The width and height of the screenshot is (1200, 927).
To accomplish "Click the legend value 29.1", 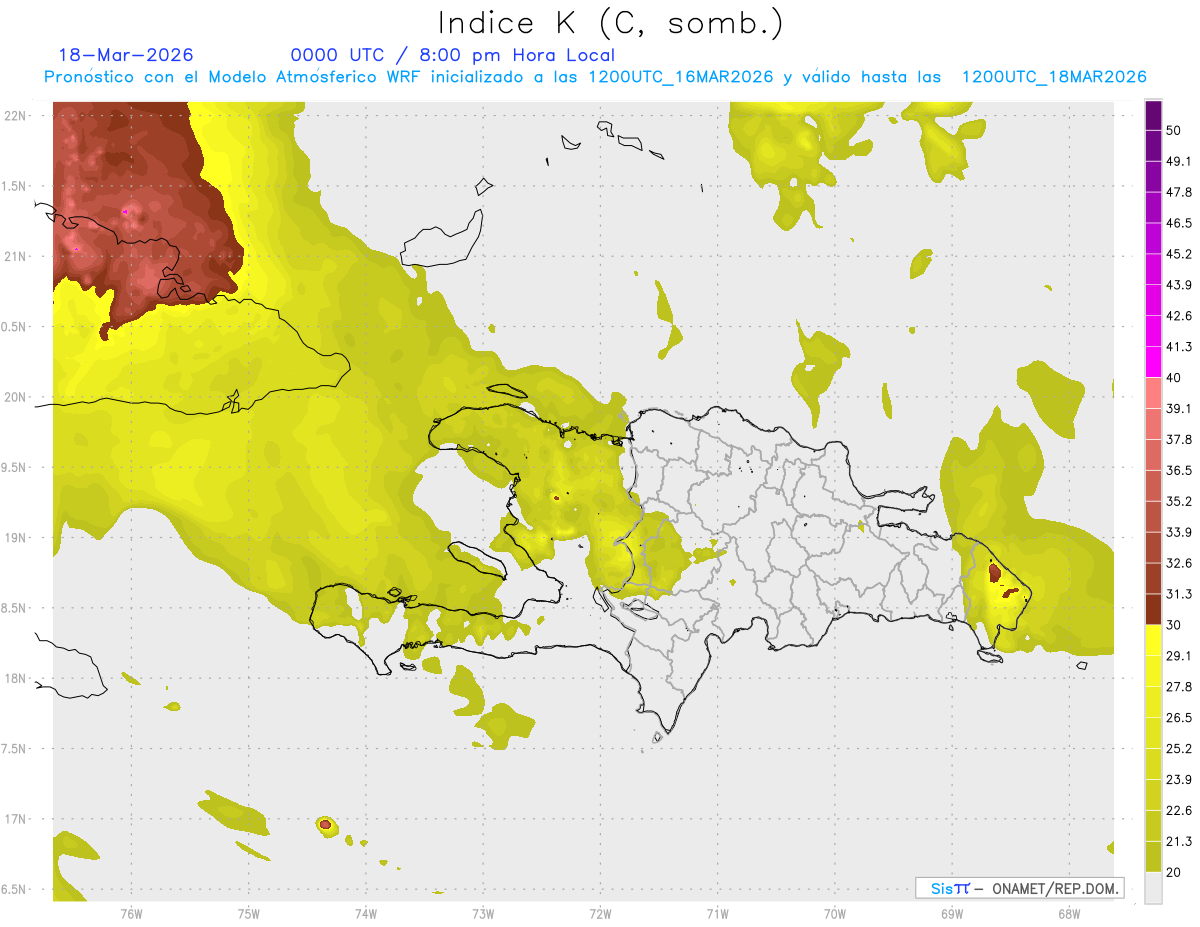I will tap(1179, 656).
